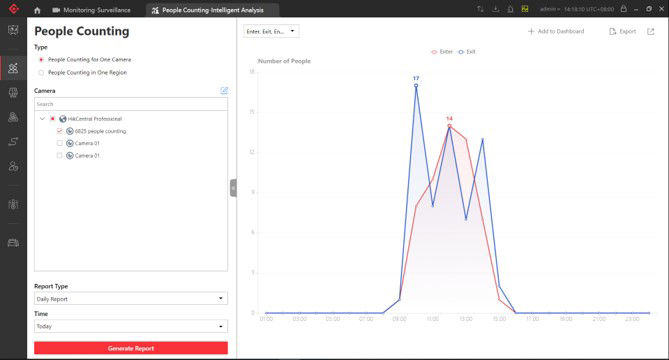Open the person feature analysis sidebar icon

tap(13, 166)
